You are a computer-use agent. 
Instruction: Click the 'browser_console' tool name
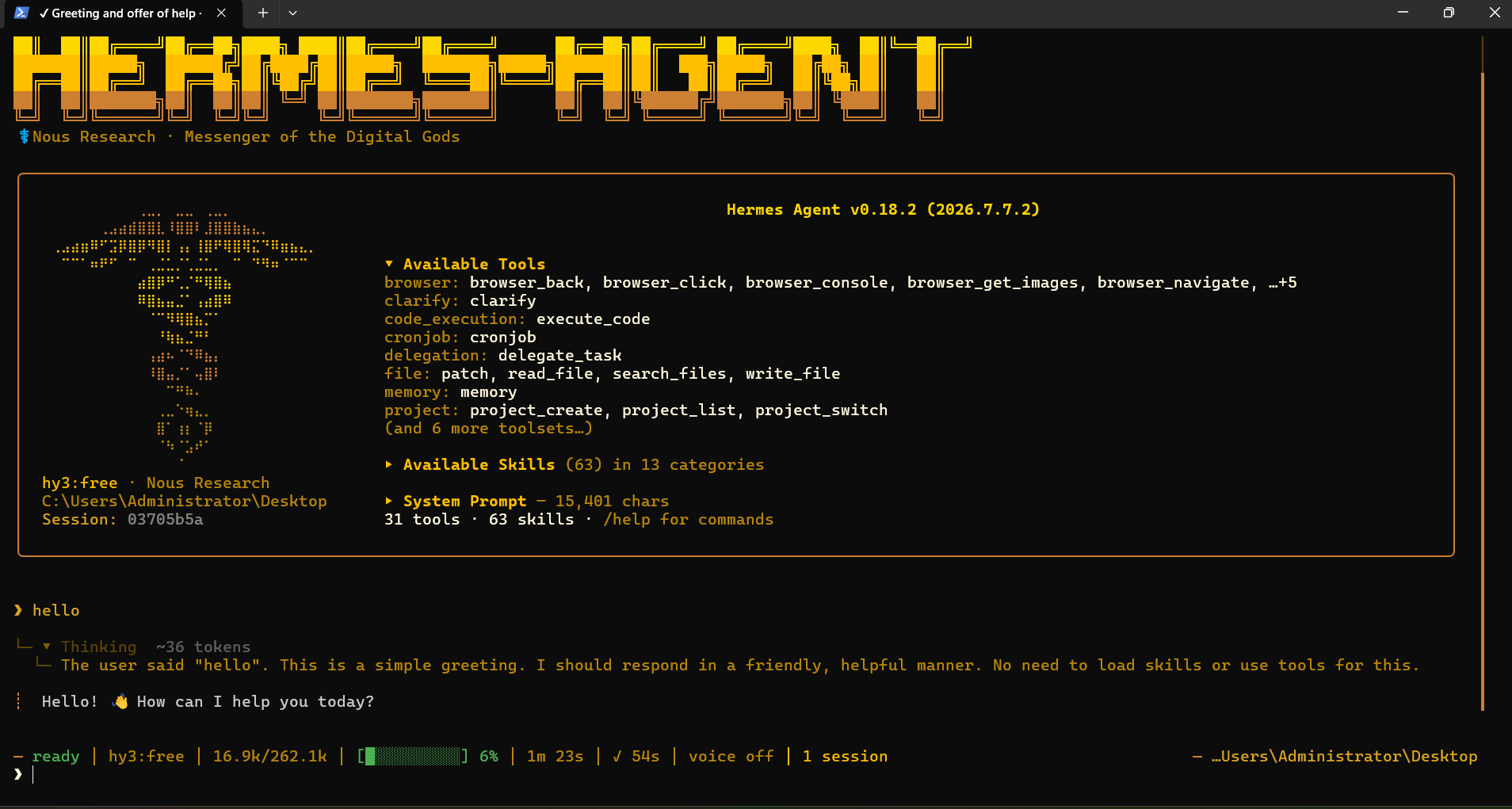point(817,283)
